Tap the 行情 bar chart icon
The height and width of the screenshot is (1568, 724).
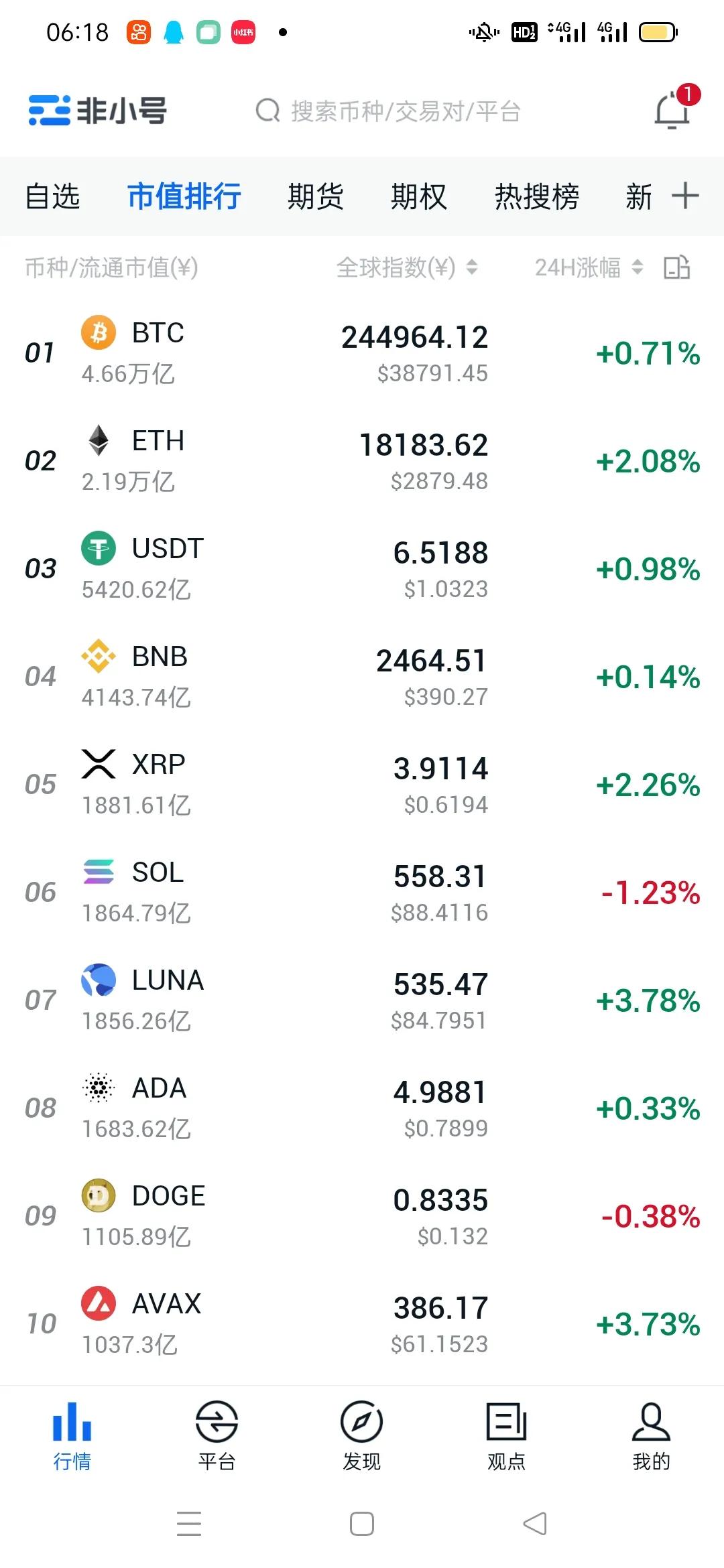point(72,1421)
